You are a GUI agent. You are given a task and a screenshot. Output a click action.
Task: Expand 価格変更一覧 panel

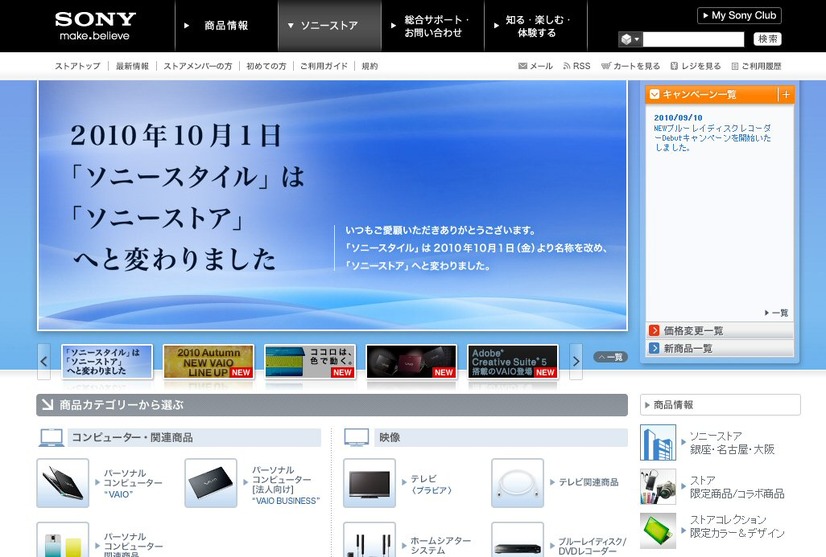(x=720, y=331)
